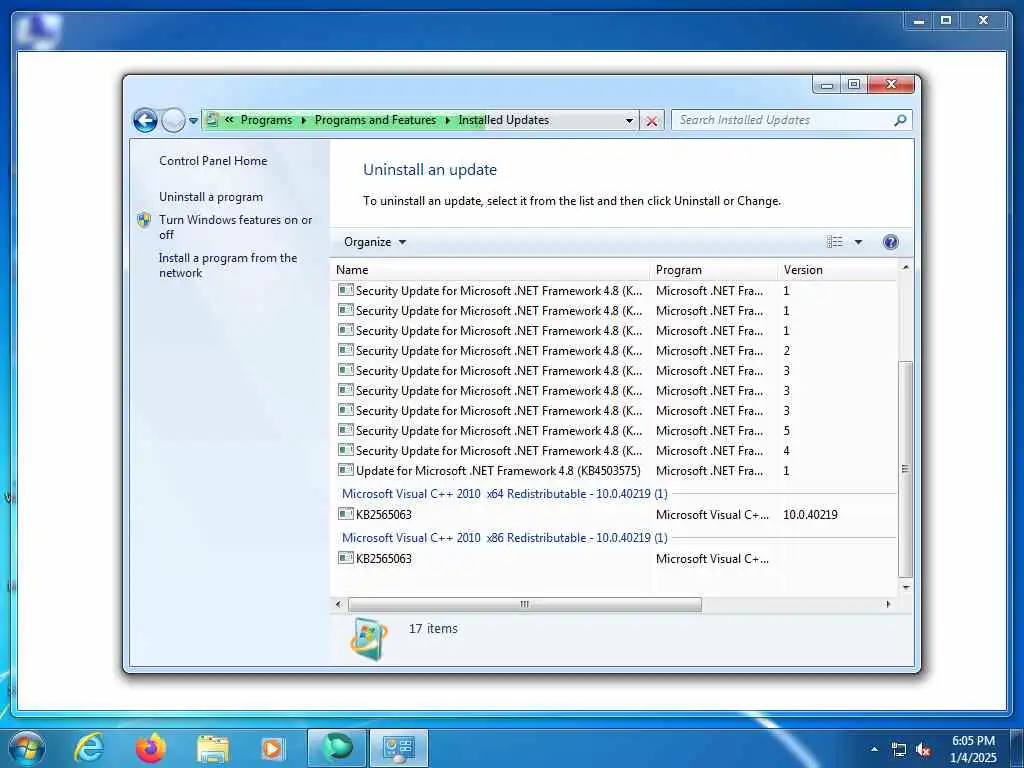Switch to the Control Panel taskbar button
This screenshot has width=1024, height=768.
[398, 748]
